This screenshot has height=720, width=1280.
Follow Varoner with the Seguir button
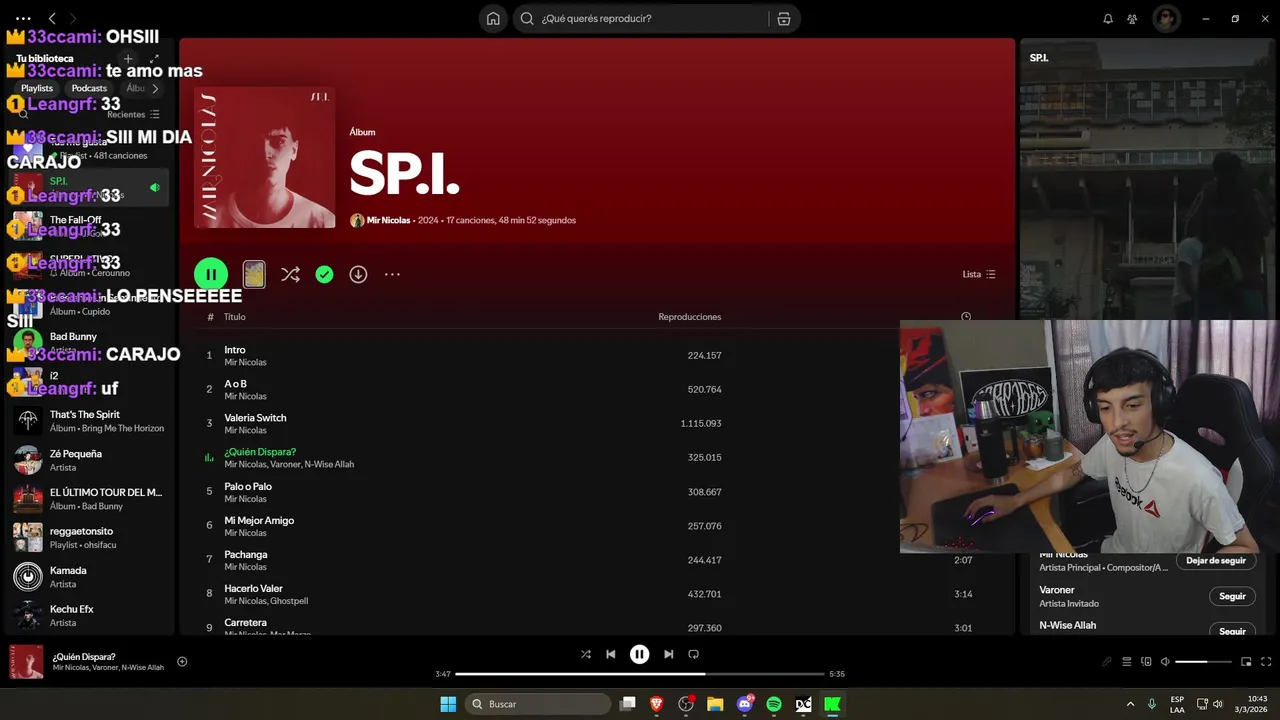coord(1232,596)
